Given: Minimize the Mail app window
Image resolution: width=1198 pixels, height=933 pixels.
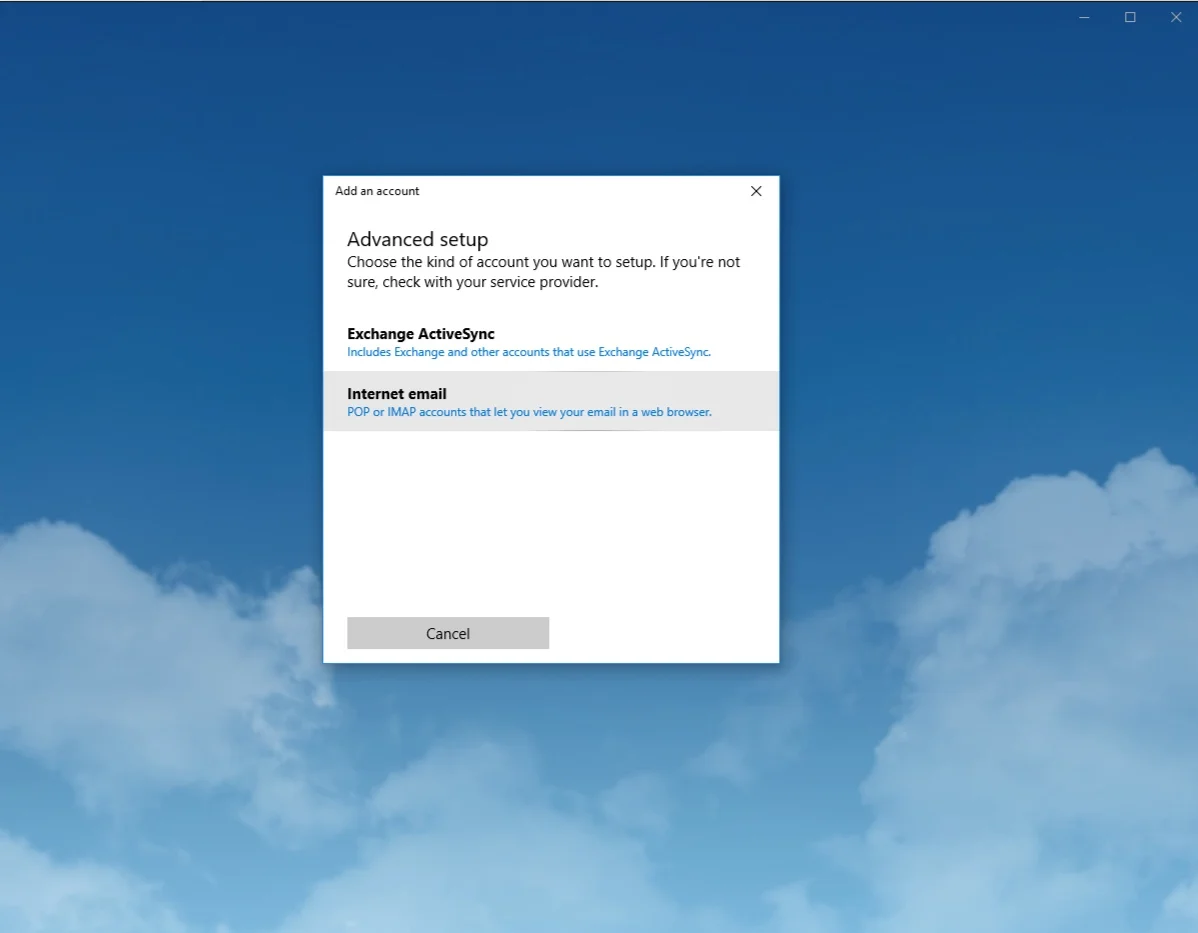Looking at the screenshot, I should (1084, 17).
